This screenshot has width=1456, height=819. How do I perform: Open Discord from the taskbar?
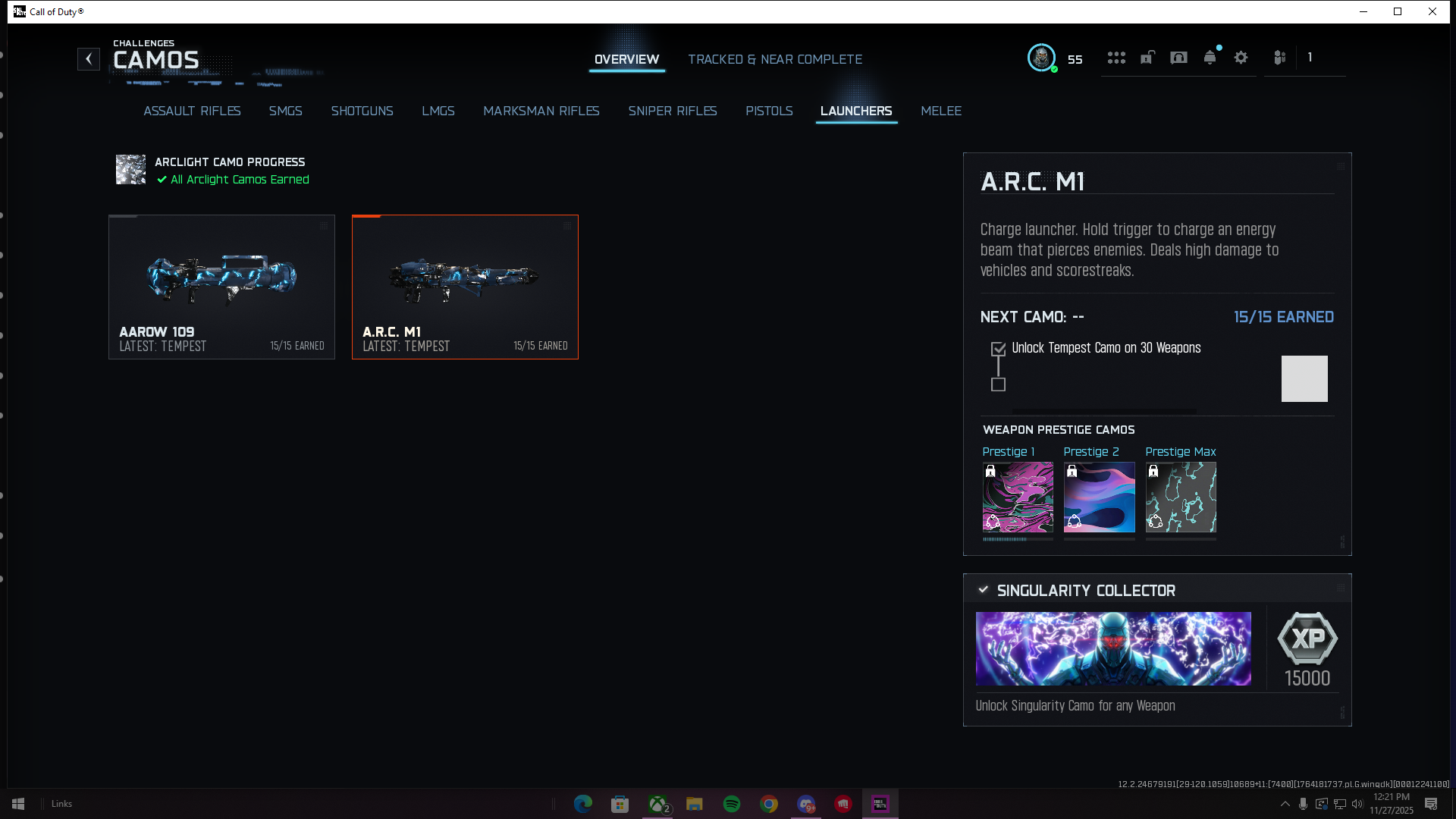point(806,804)
